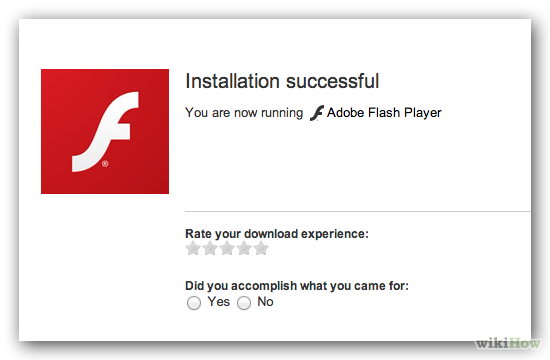
Task: Click the white letter f inside the red logo
Action: pos(105,132)
